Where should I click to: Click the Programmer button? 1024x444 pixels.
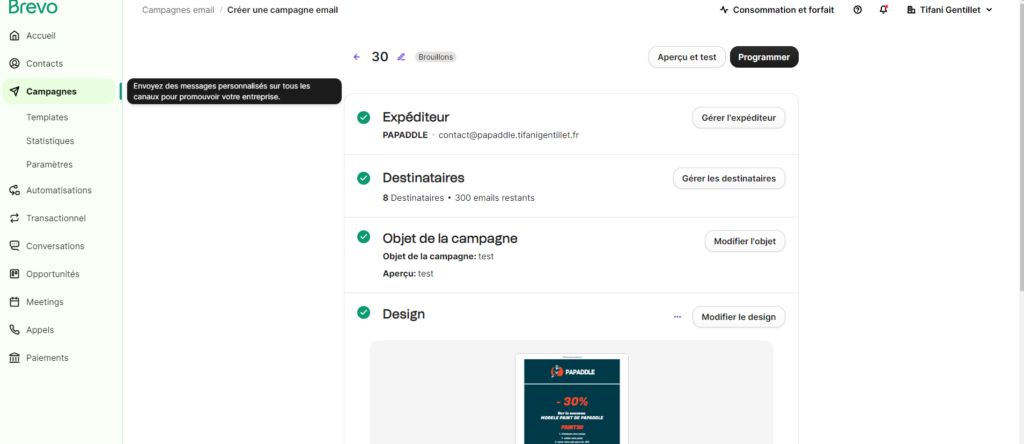(764, 57)
